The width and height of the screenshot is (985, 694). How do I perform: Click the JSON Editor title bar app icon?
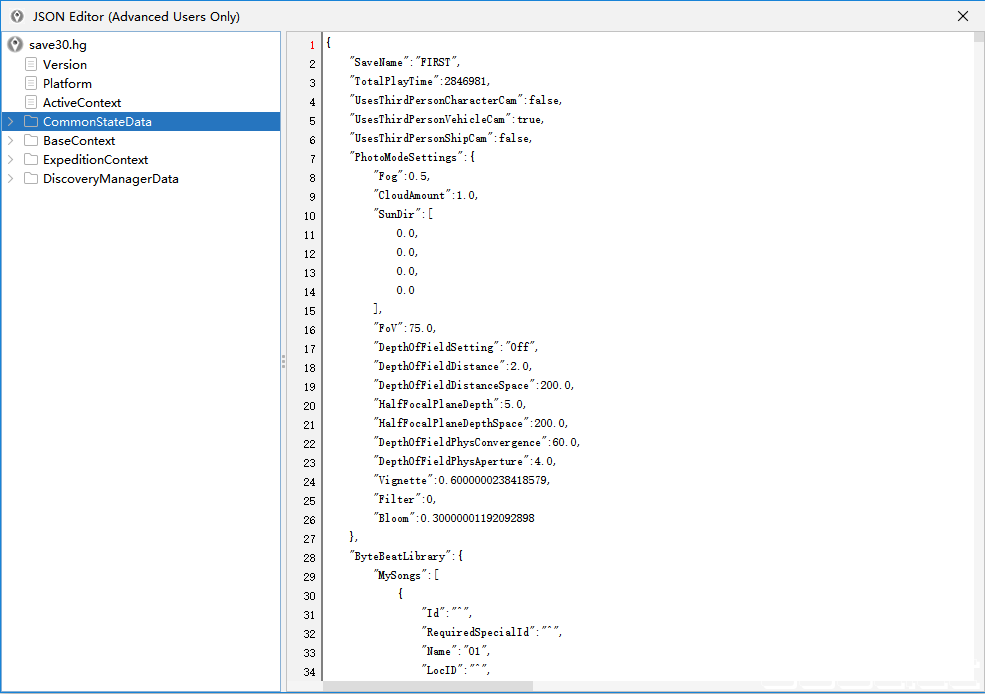[x=17, y=16]
